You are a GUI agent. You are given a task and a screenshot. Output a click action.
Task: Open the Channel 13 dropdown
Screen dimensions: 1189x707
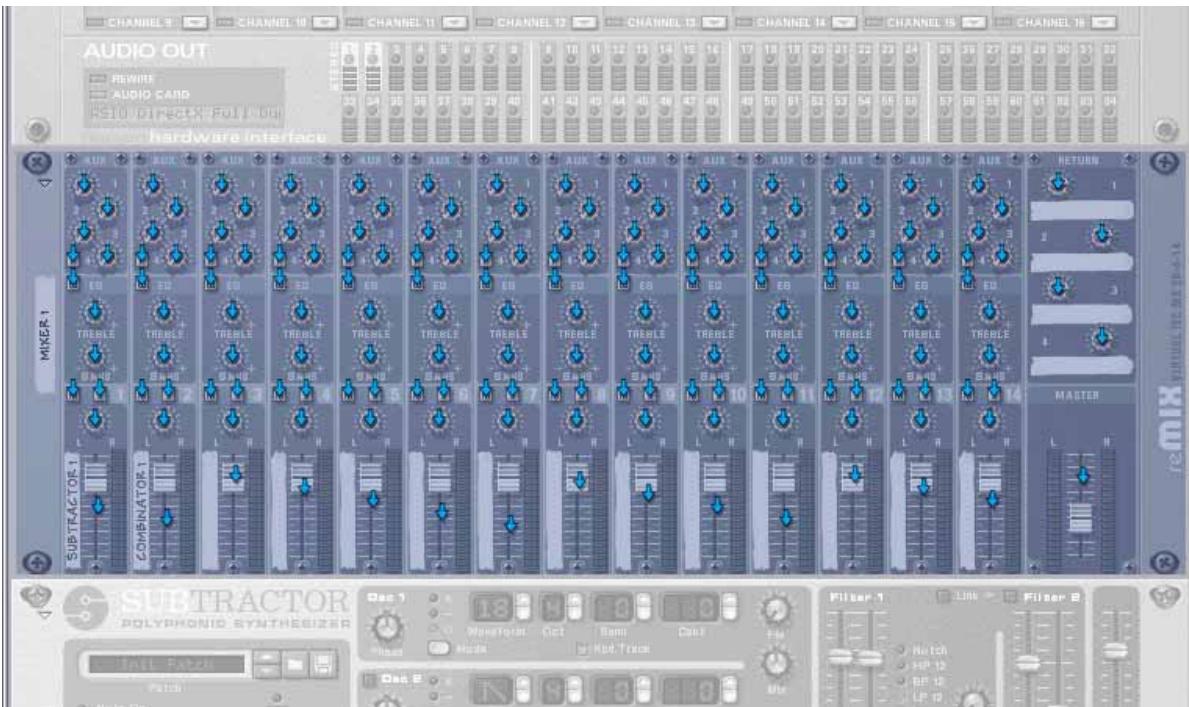(714, 23)
